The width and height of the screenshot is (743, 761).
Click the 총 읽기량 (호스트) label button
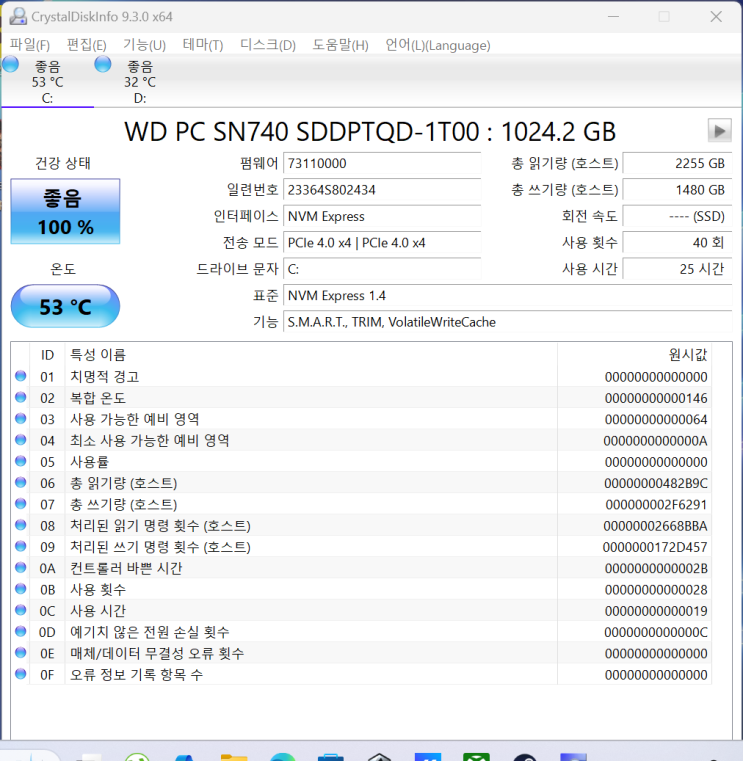pos(564,164)
